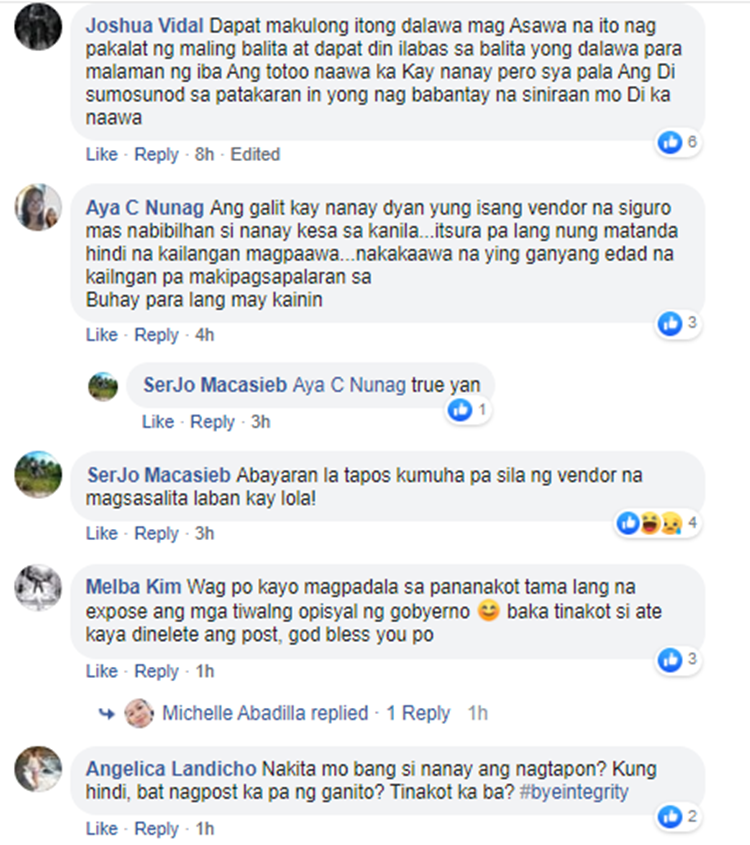Screen dimensions: 750x845
Task: Open Angelica Landicho's profile picture
Action: [x=38, y=770]
